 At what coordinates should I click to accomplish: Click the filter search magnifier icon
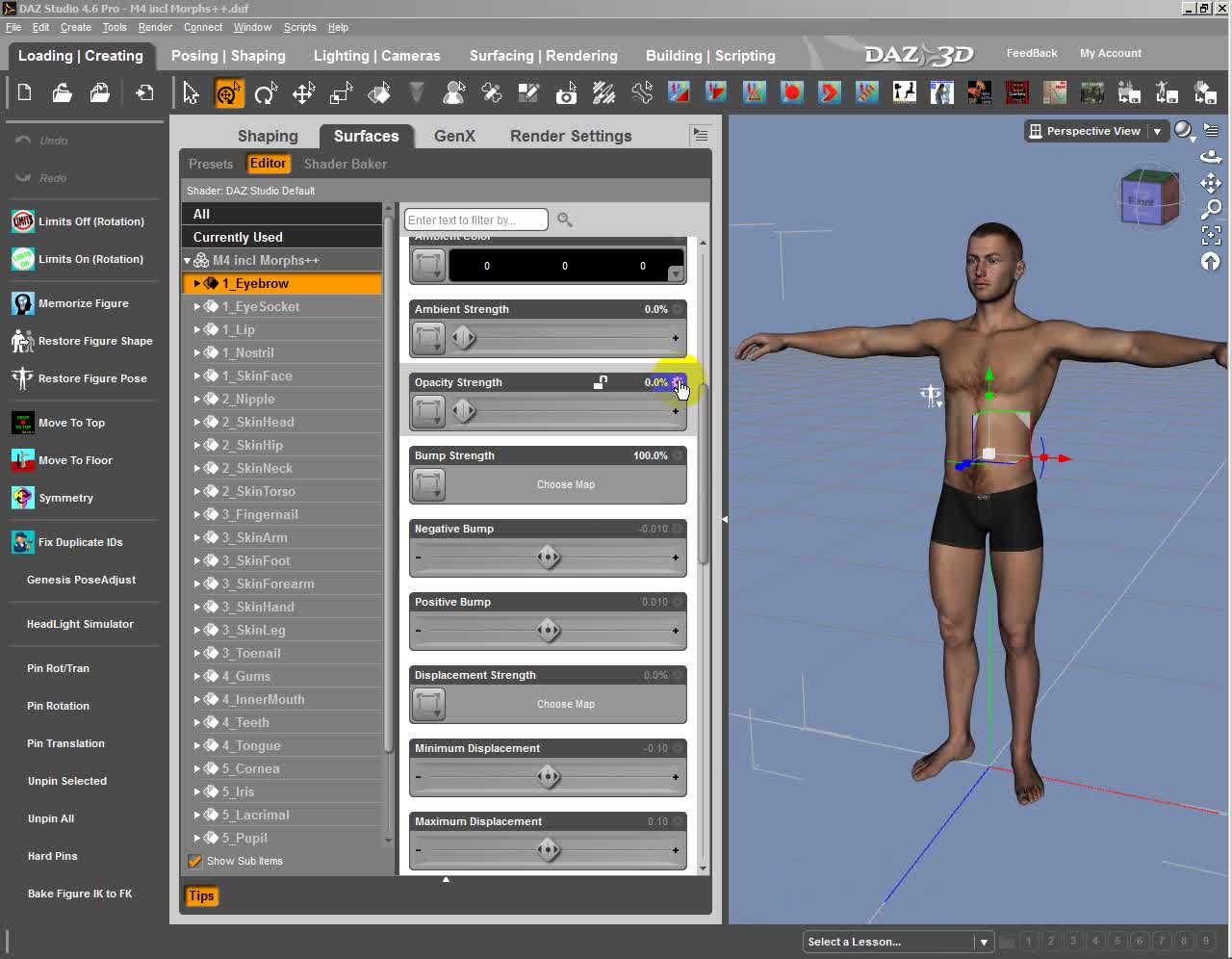tap(565, 220)
